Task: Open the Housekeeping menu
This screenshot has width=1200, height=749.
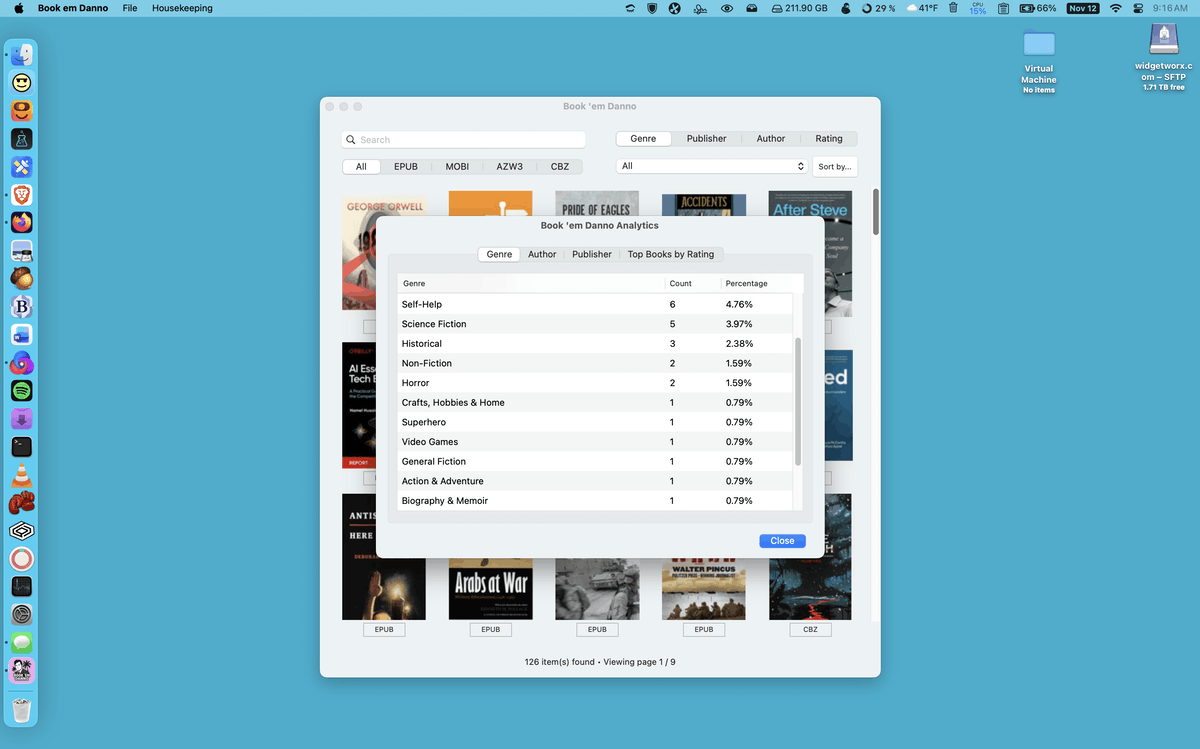Action: [x=182, y=8]
